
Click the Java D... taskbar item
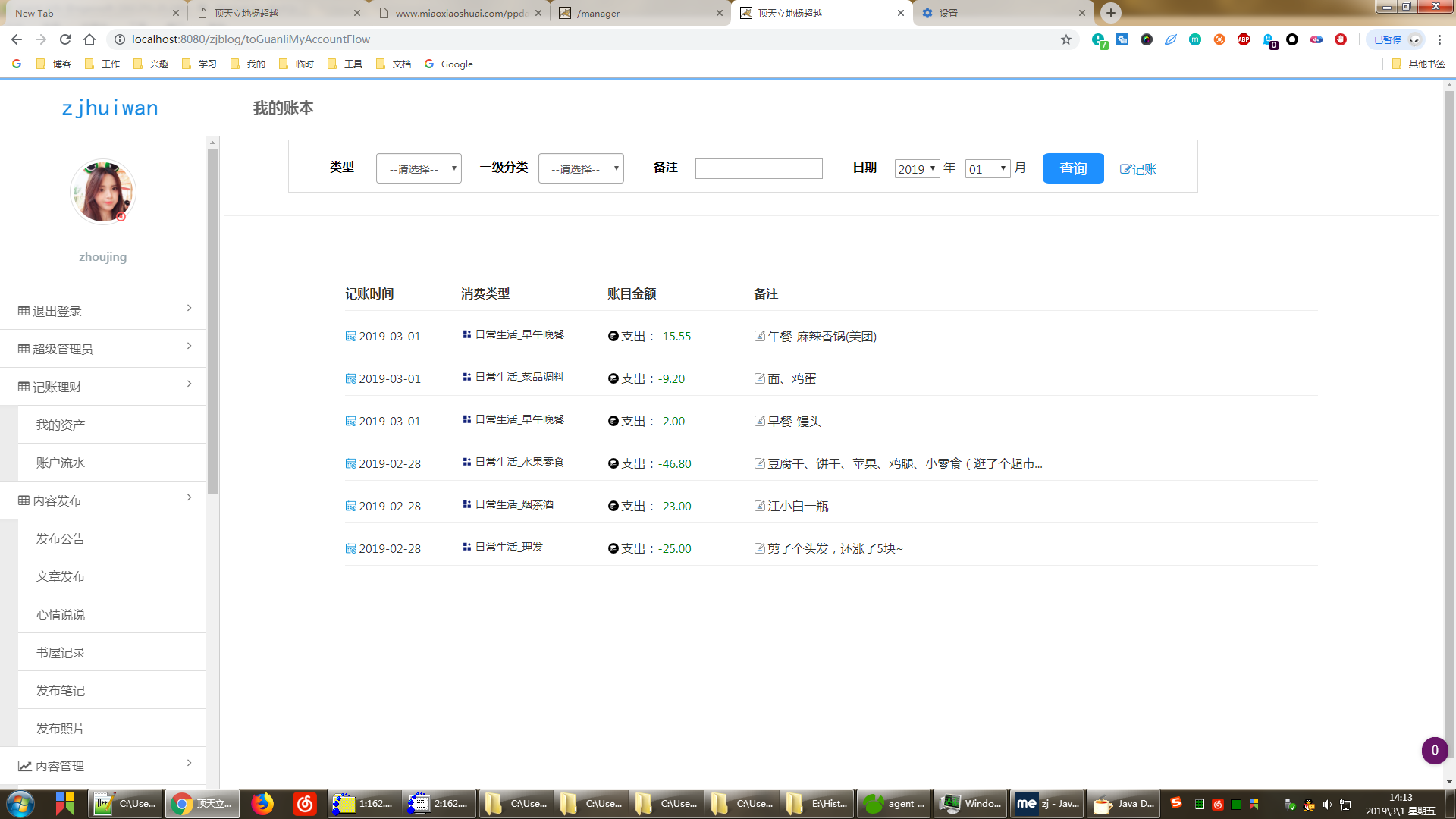[x=1123, y=803]
